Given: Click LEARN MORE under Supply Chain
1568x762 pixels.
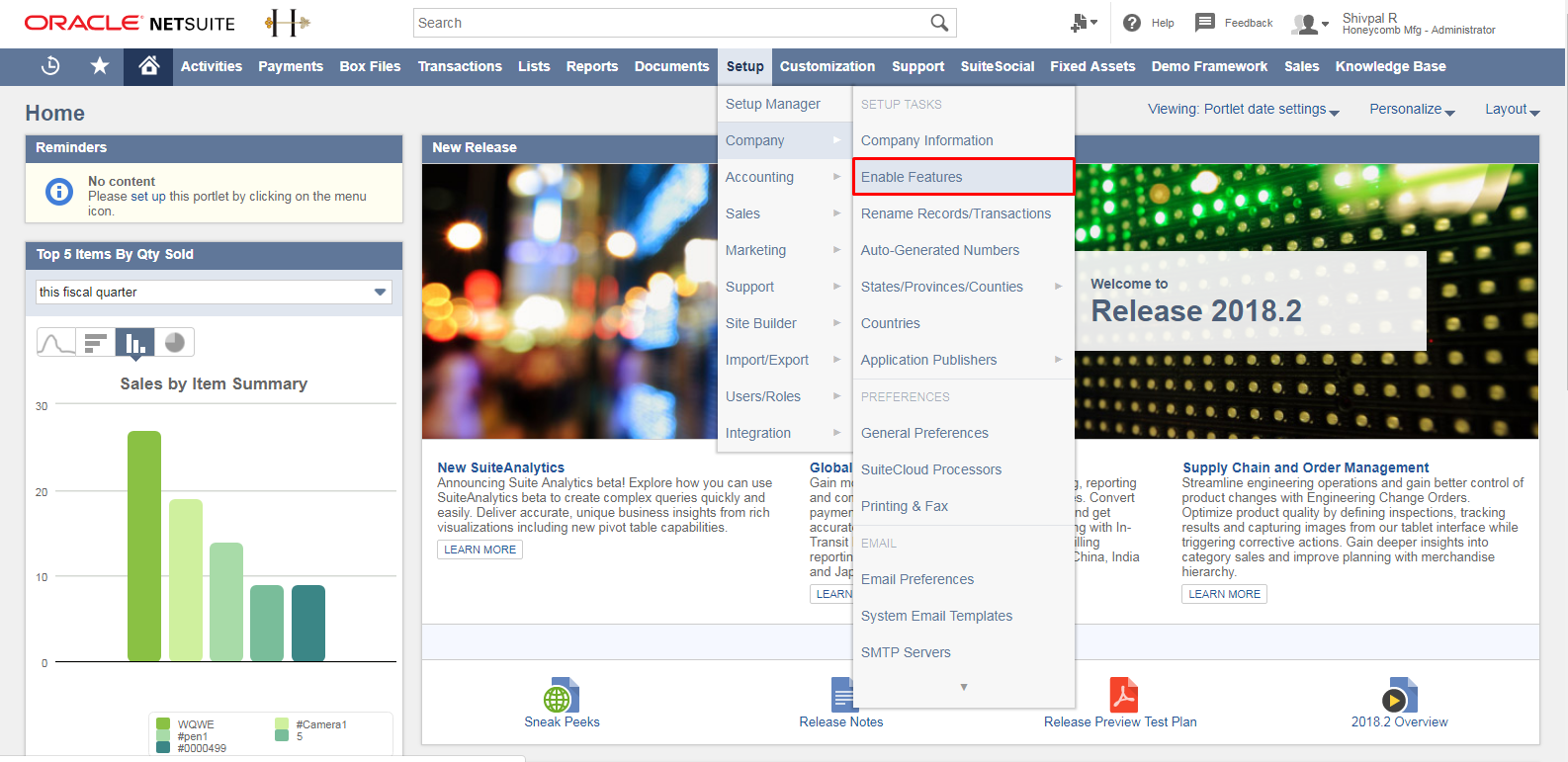Looking at the screenshot, I should [1224, 594].
